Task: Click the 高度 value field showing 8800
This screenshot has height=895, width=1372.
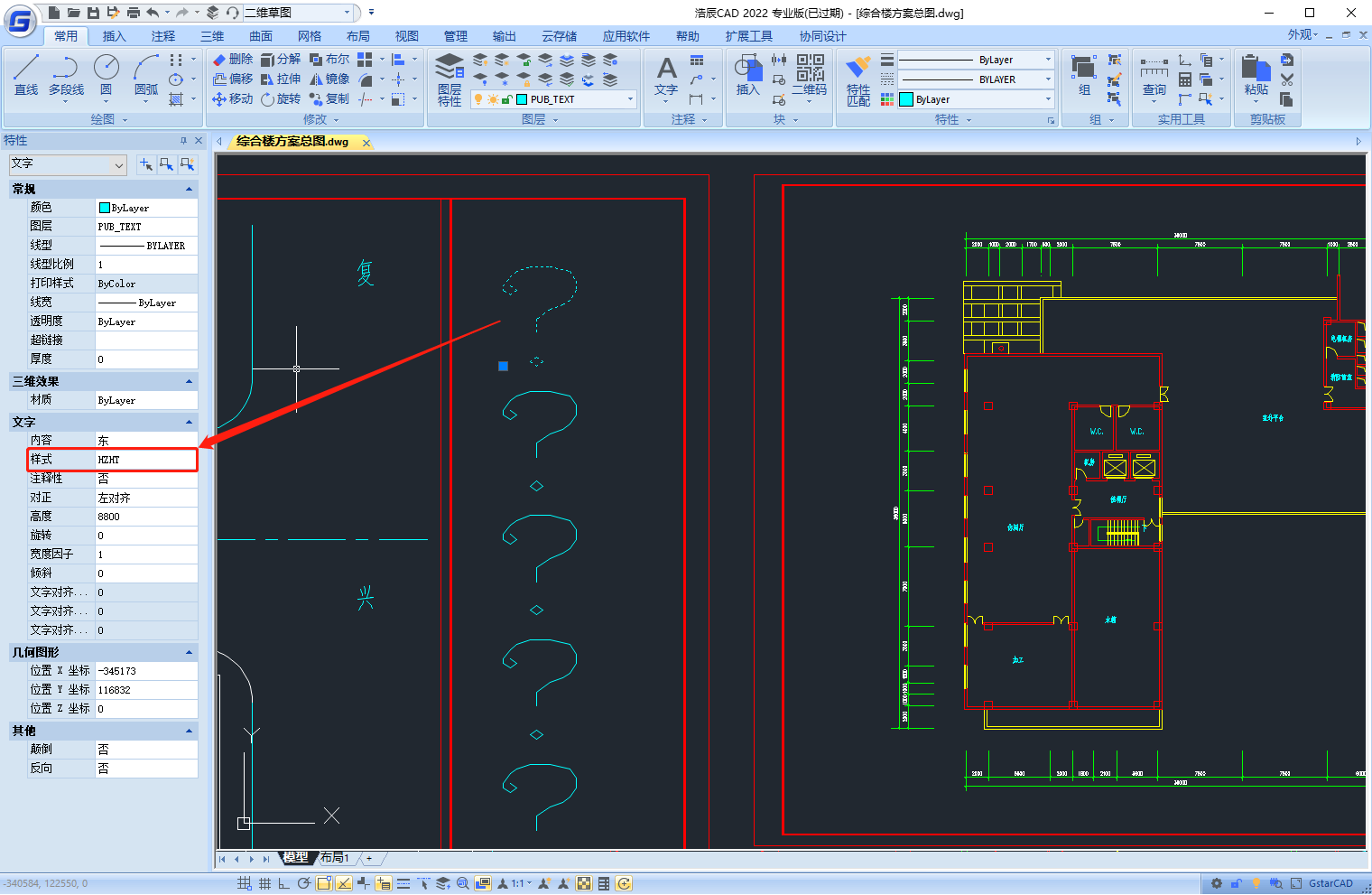Action: tap(146, 517)
